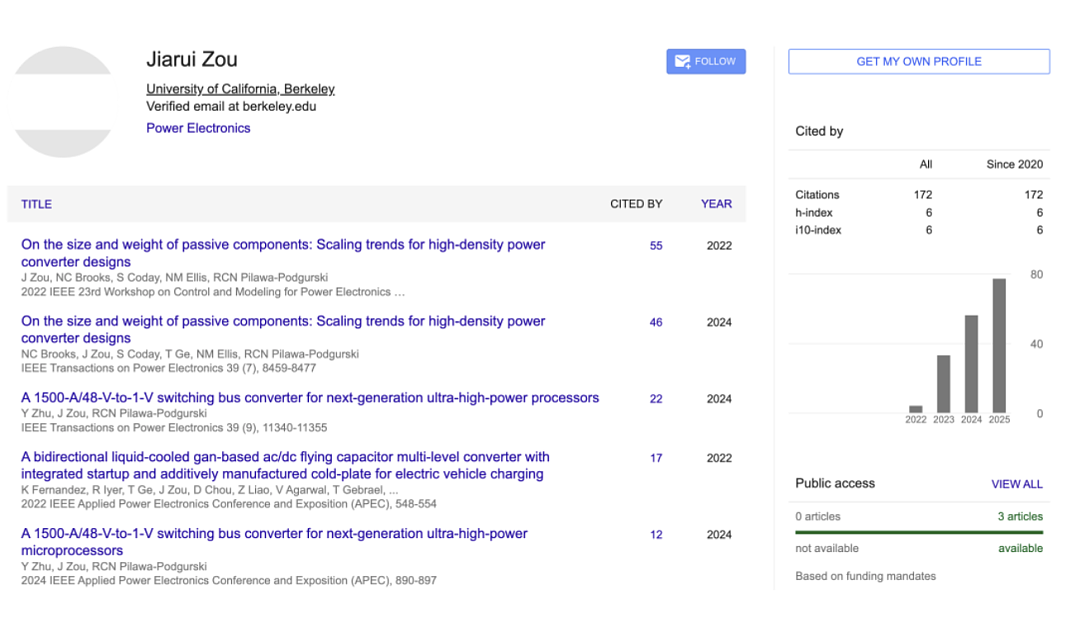Click the Since 2020 column header
Screen dimensions: 1080x628
[1015, 165]
